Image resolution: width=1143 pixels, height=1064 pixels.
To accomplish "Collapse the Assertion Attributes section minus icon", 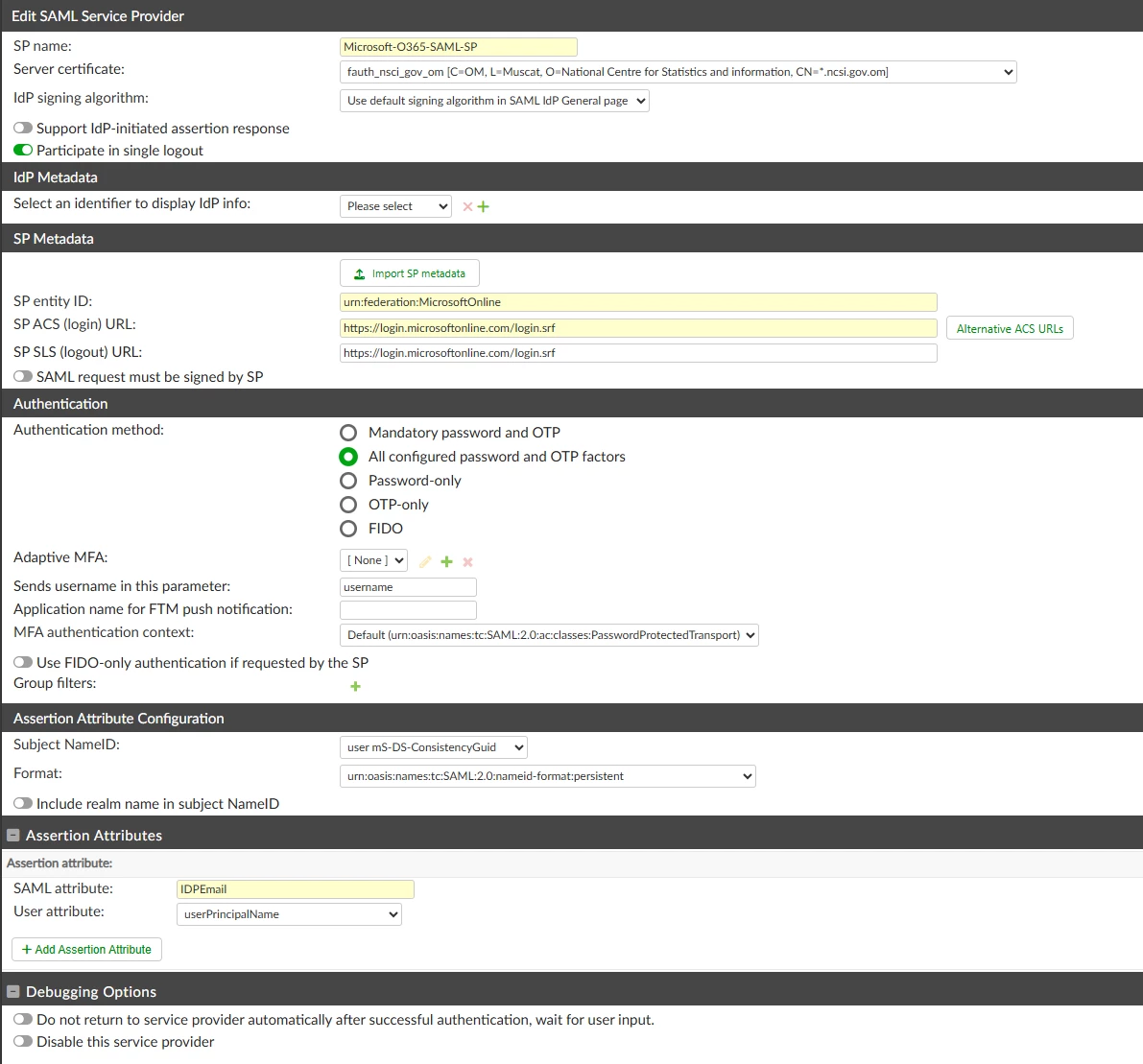I will tap(13, 835).
